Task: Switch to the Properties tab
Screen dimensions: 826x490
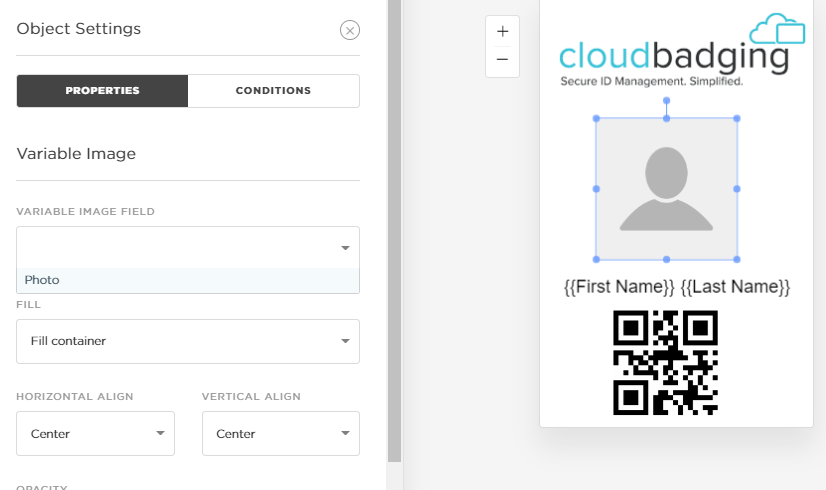Action: 102,91
